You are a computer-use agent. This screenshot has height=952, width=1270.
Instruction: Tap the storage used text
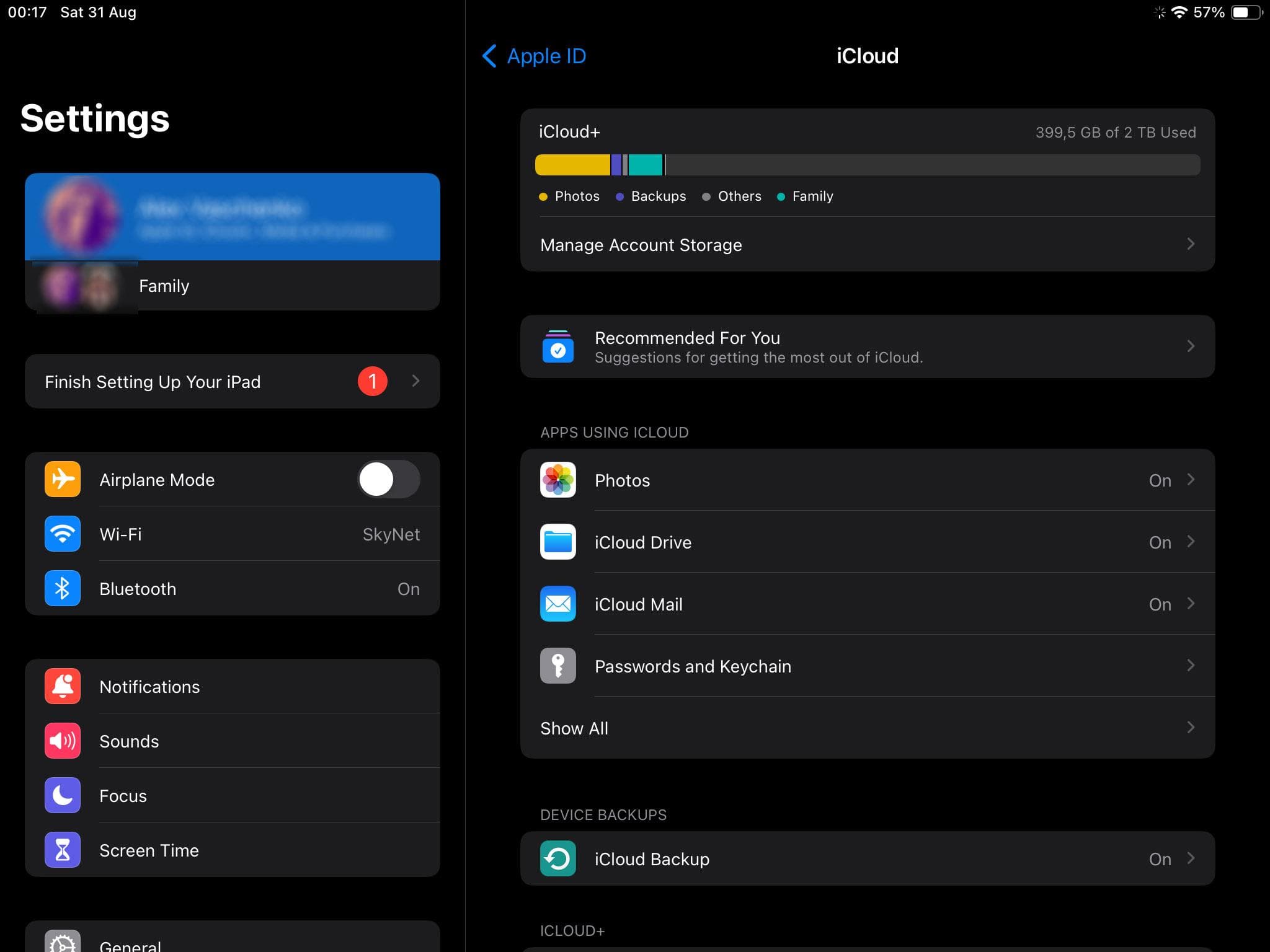click(x=1116, y=132)
